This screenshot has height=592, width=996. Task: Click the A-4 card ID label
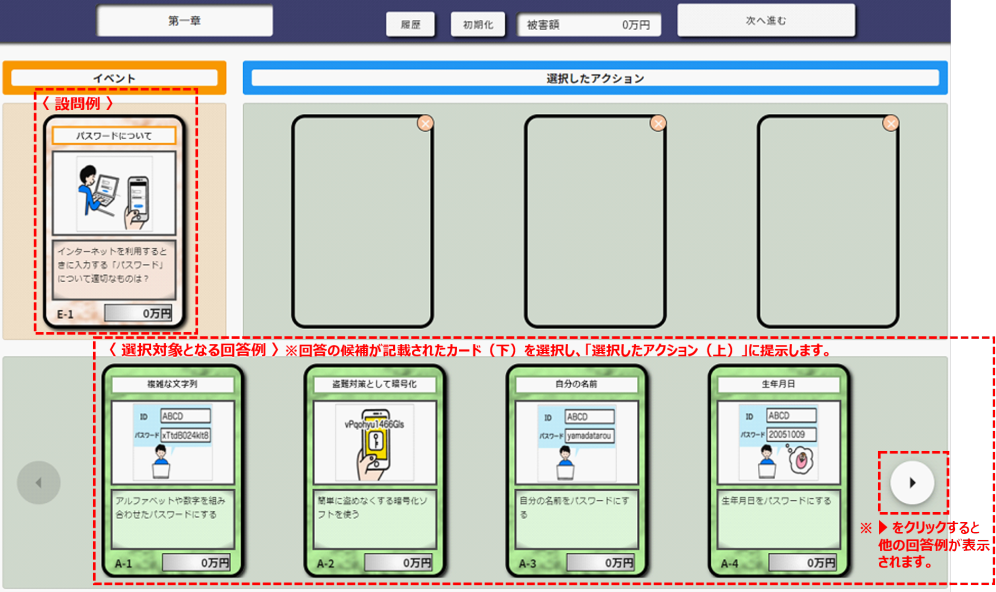click(x=729, y=563)
